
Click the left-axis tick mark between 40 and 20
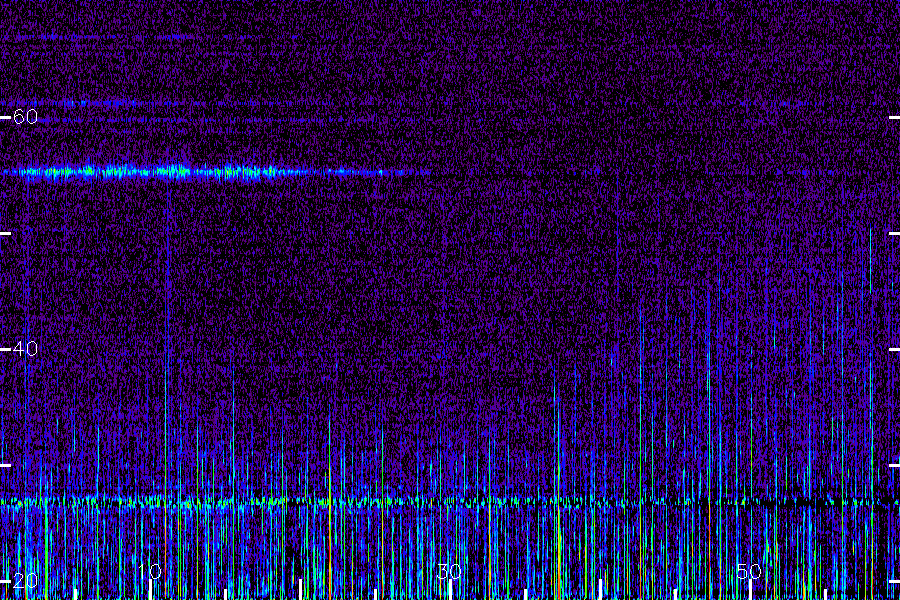pyautogui.click(x=5, y=465)
